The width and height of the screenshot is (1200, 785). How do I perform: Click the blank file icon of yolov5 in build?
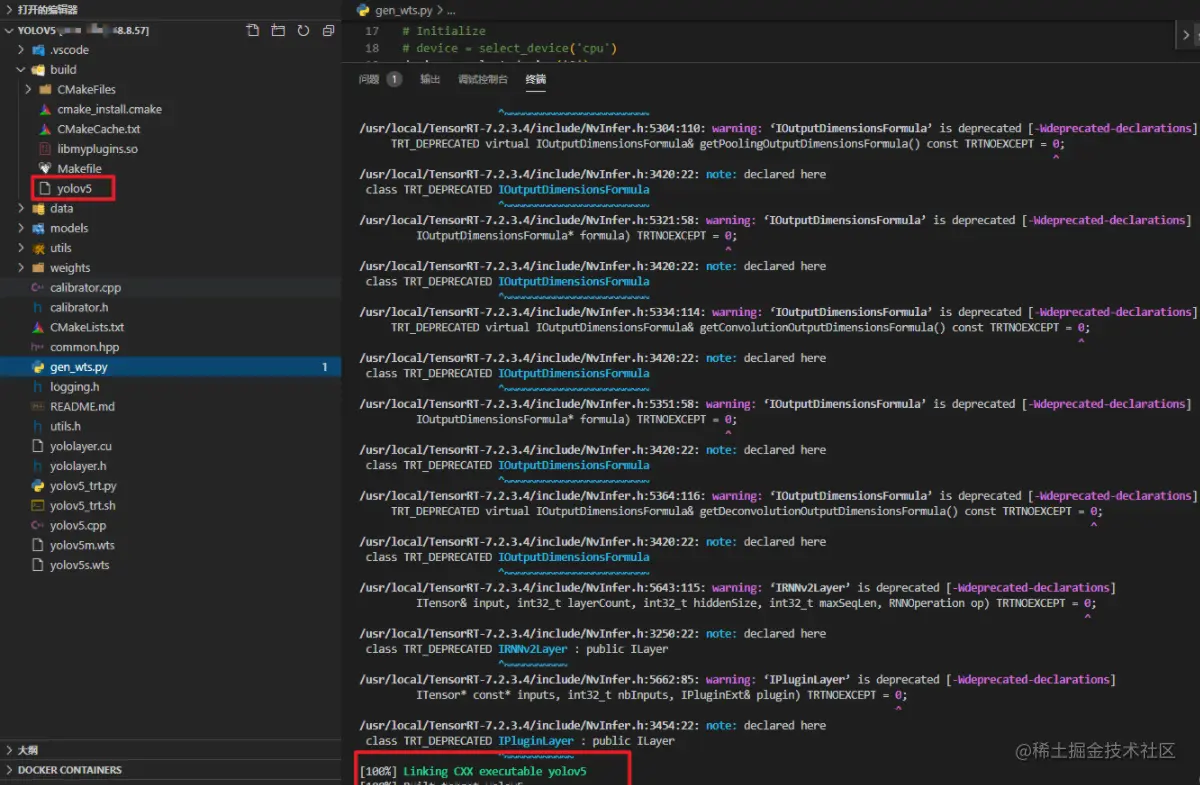click(45, 188)
